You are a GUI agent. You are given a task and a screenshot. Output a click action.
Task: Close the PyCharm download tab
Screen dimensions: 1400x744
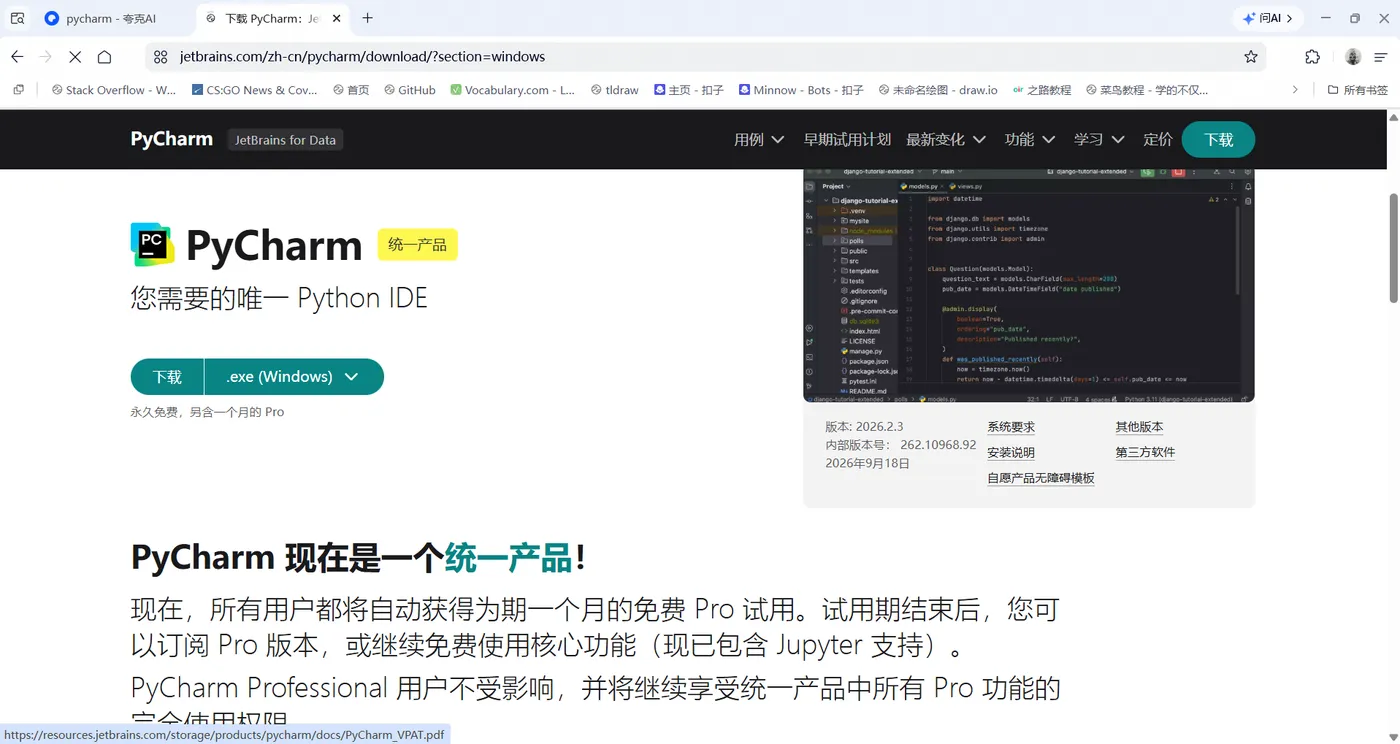coord(337,18)
